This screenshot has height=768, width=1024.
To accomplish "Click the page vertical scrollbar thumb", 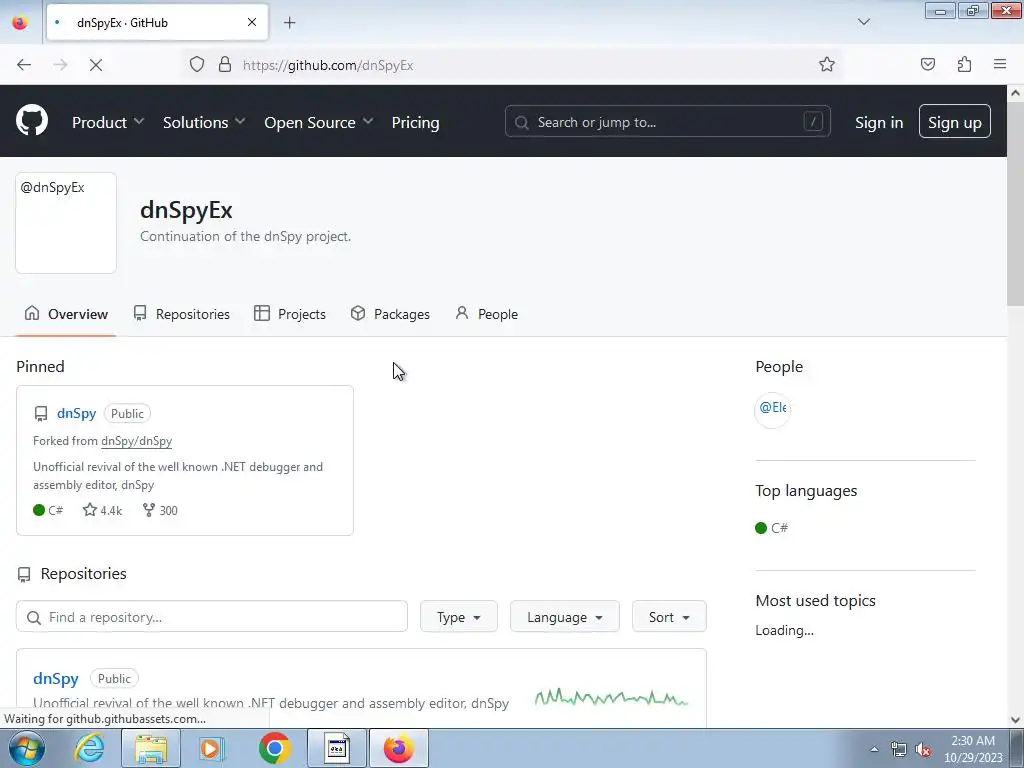I will pos(1016,202).
